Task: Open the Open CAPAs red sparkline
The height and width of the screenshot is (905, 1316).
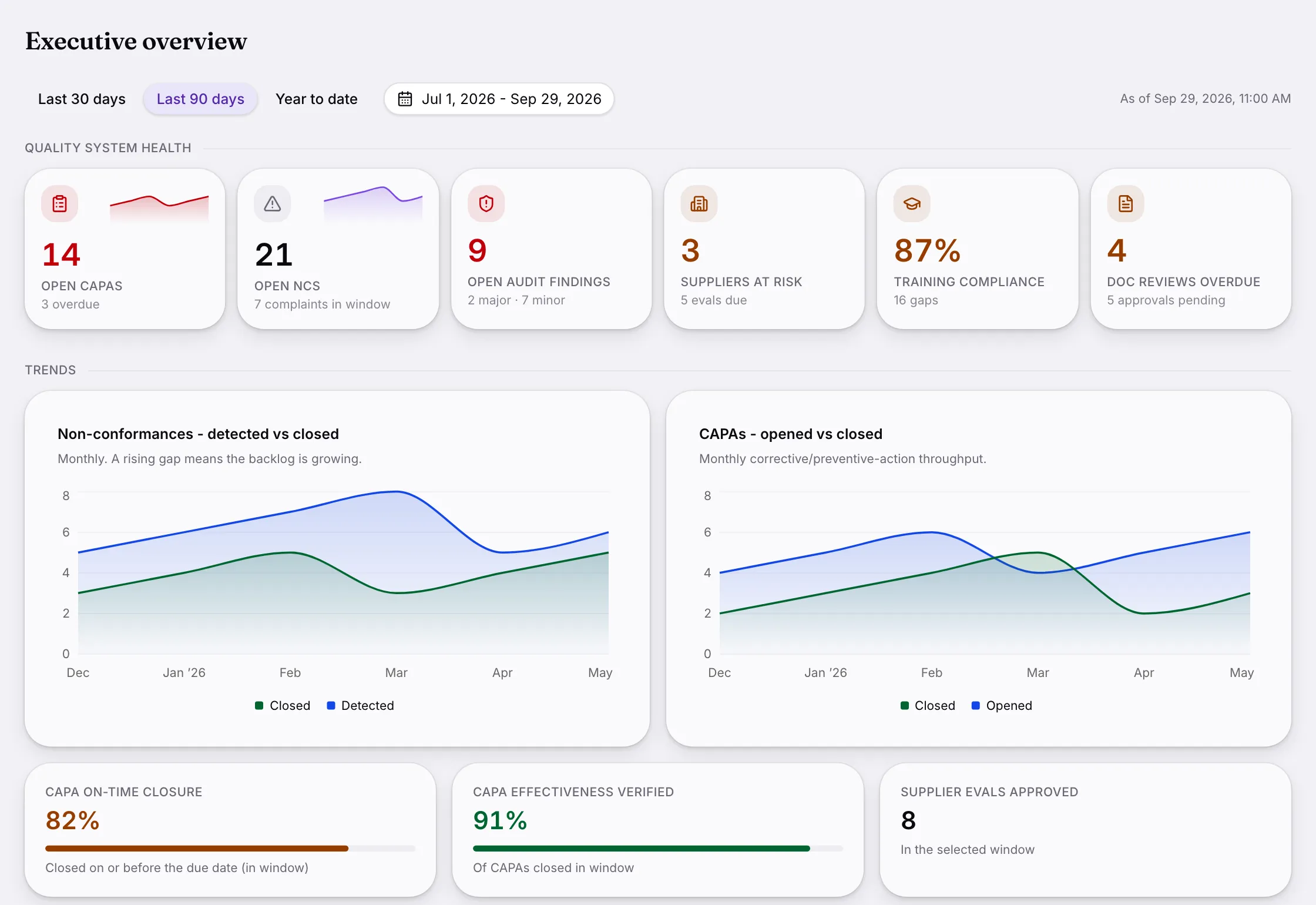Action: [x=159, y=209]
